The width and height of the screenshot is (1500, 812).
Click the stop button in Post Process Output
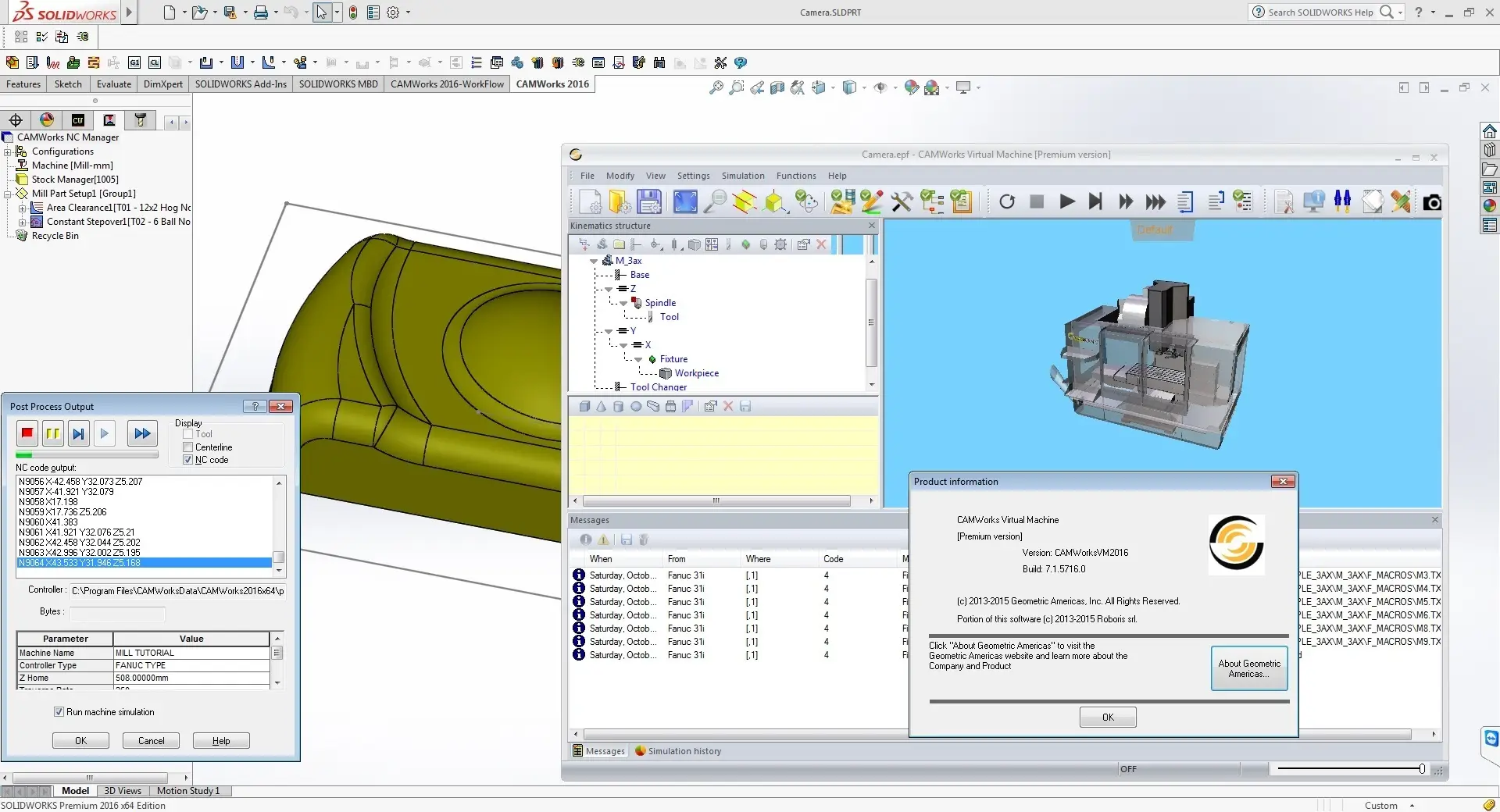tap(27, 433)
